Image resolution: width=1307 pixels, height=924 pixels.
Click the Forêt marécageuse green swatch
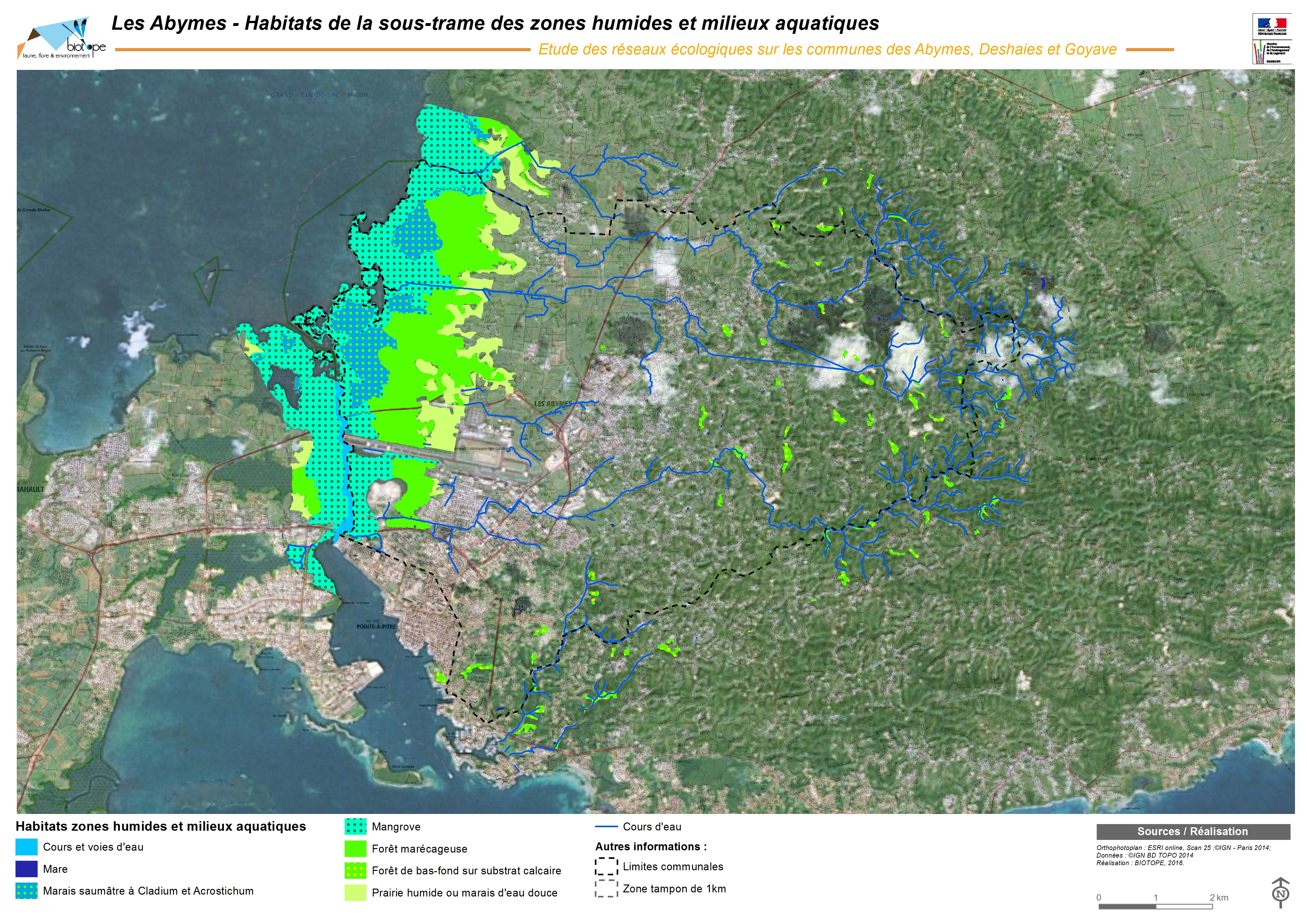[355, 849]
